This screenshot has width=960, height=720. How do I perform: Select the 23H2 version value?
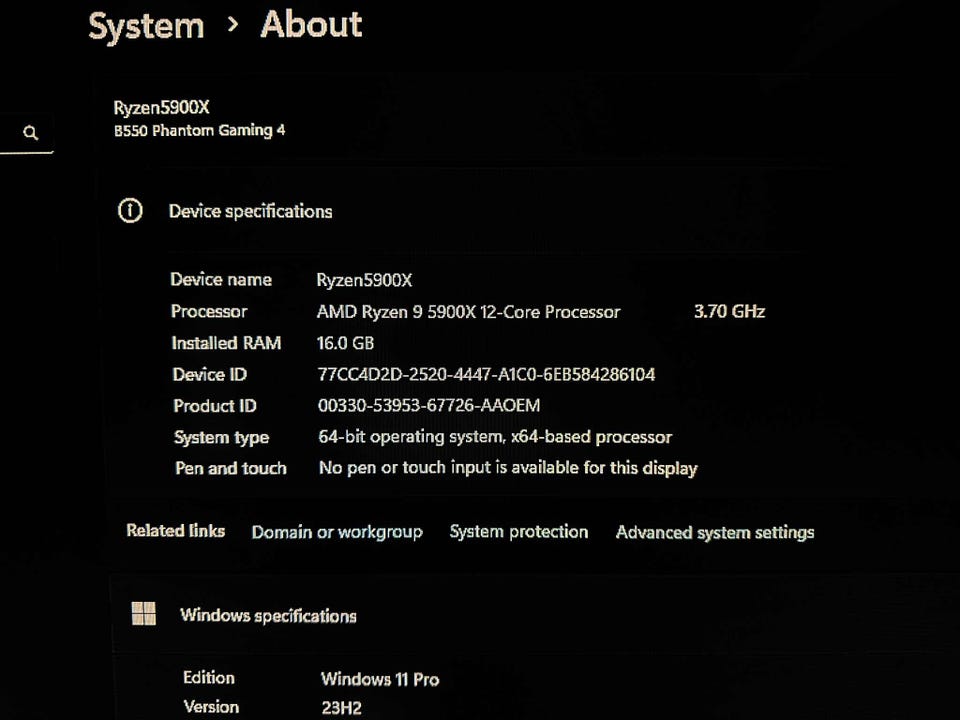[x=341, y=708]
